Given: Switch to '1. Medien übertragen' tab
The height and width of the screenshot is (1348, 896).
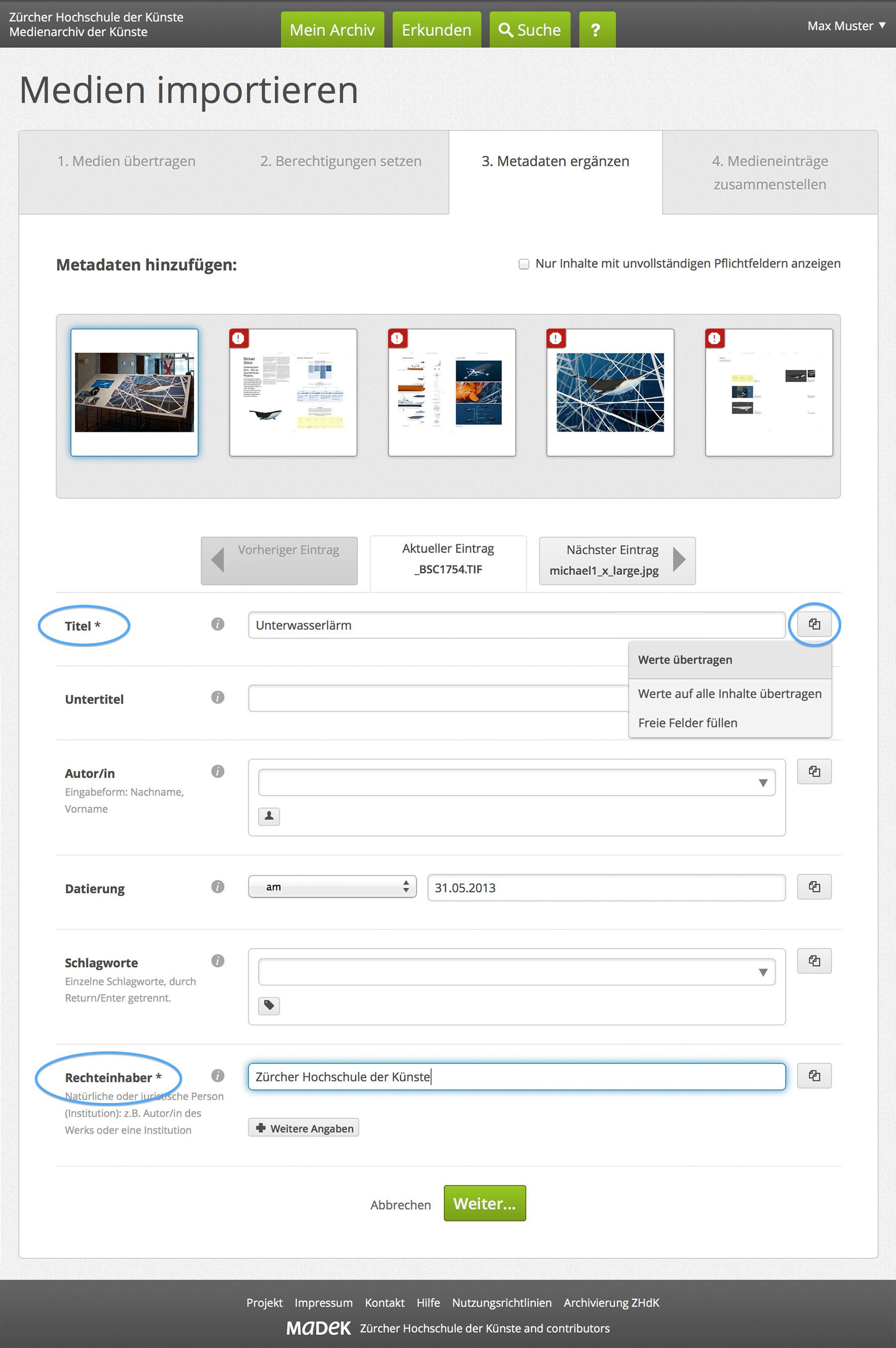Looking at the screenshot, I should tap(126, 161).
